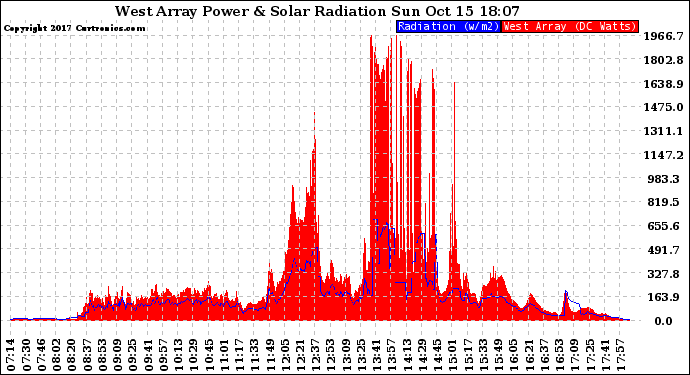Click the 07:46 time label
This screenshot has height=375, width=690.
coord(42,355)
